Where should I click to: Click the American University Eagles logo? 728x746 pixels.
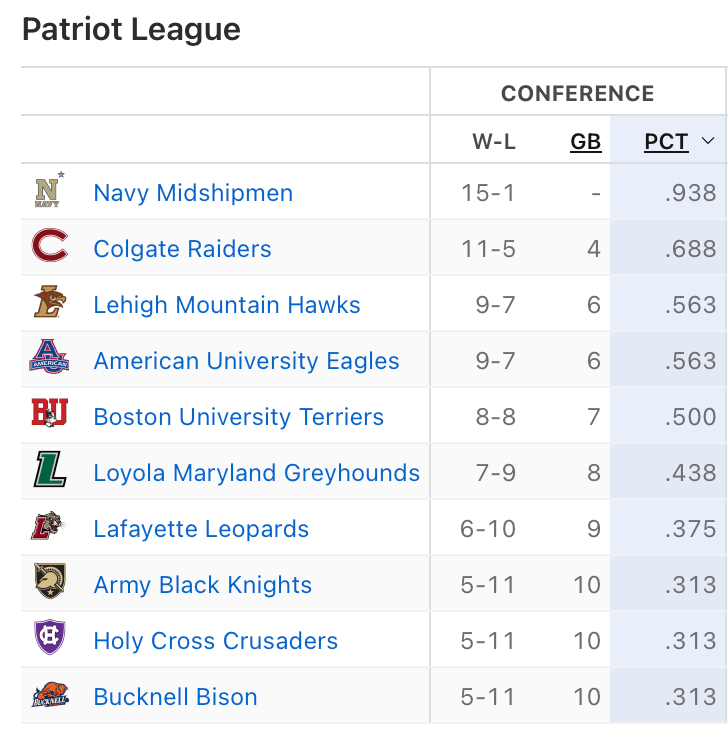49,359
